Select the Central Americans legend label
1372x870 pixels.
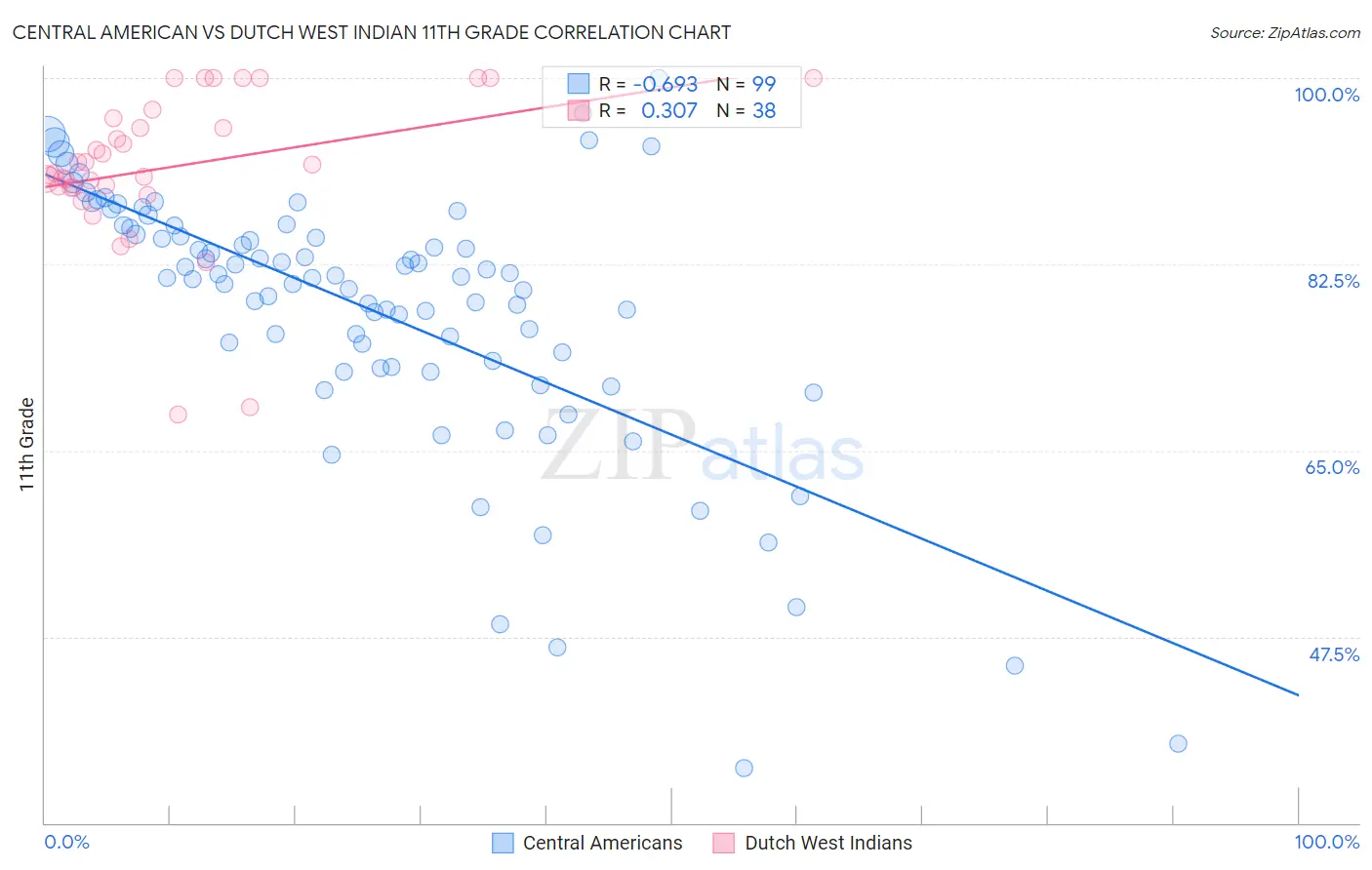point(603,843)
